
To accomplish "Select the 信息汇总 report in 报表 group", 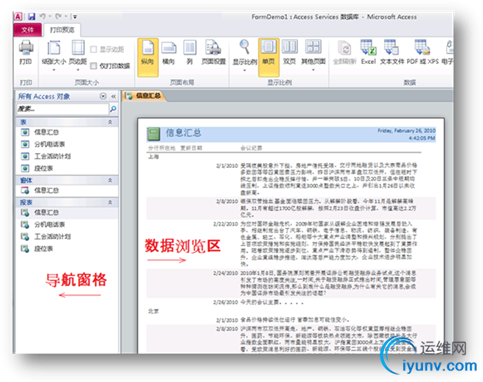I will coord(67,212).
